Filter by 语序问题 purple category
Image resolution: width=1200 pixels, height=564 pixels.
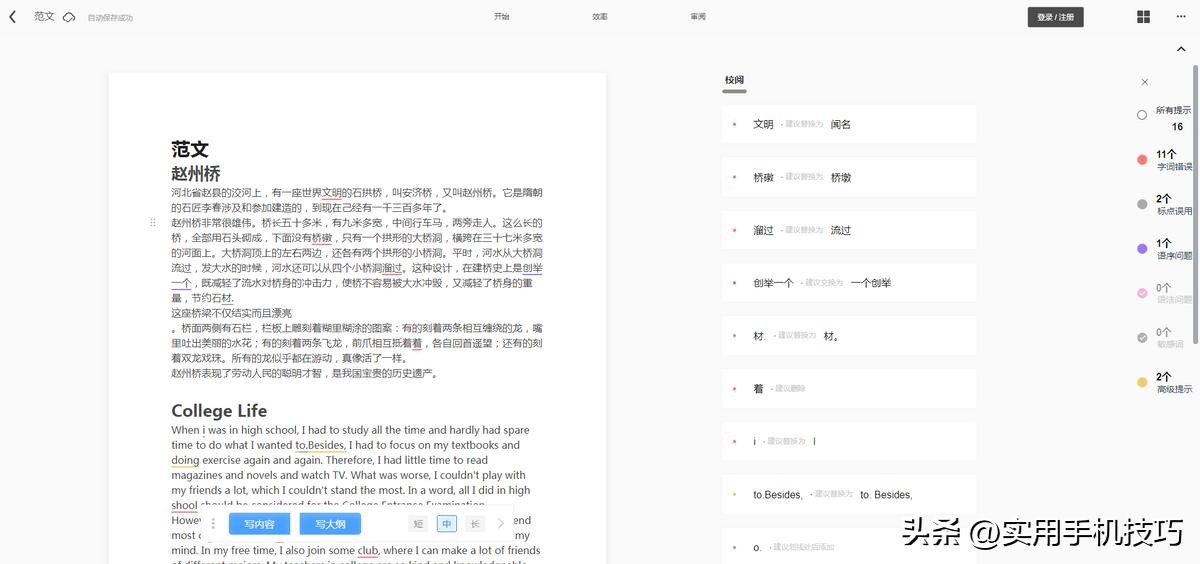point(1142,249)
